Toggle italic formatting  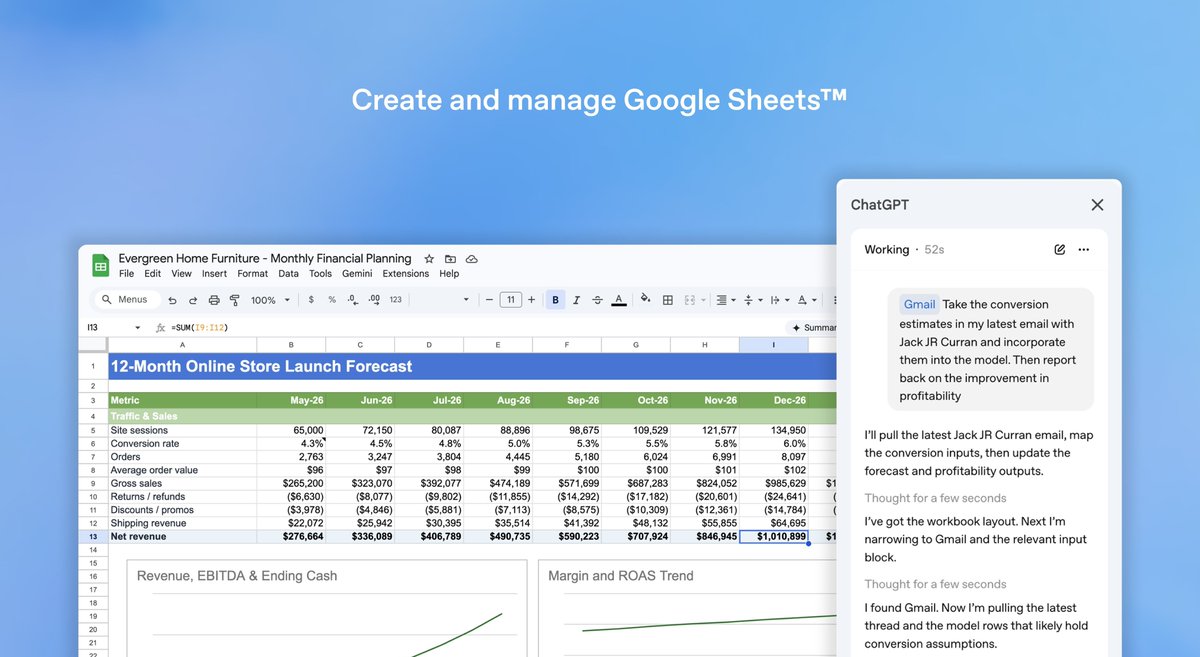(577, 300)
